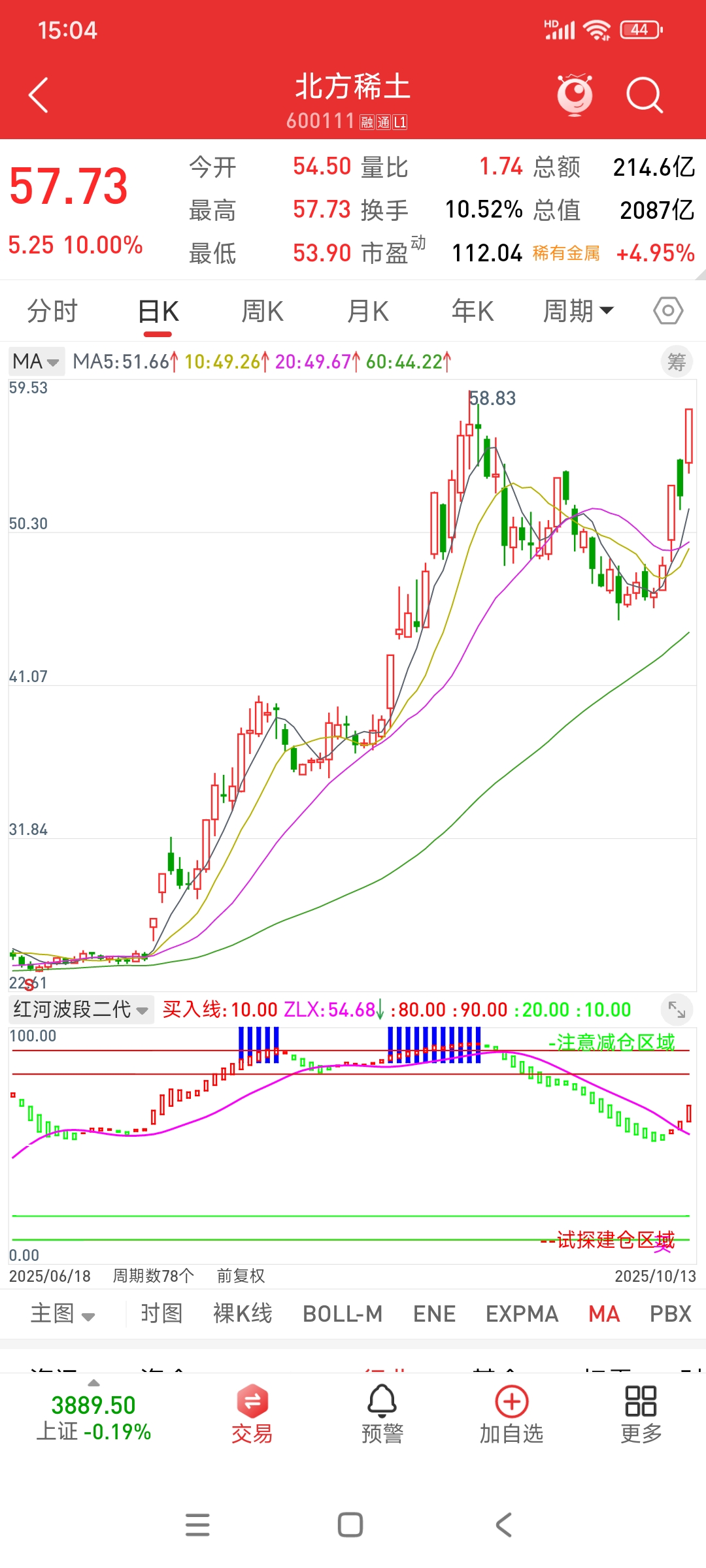Tap Android system back chevron
Viewport: 706px width, 1568px height.
tap(503, 1525)
